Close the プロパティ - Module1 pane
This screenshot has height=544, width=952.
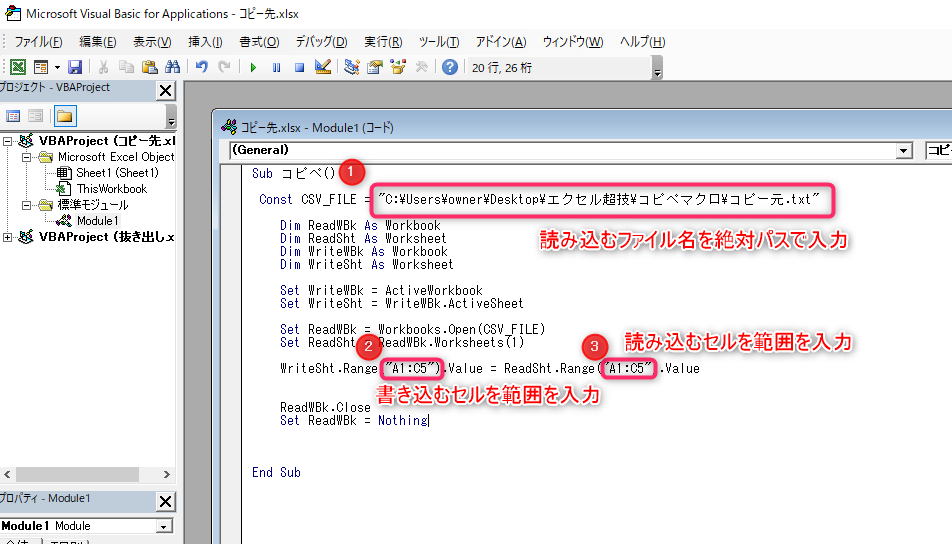165,502
